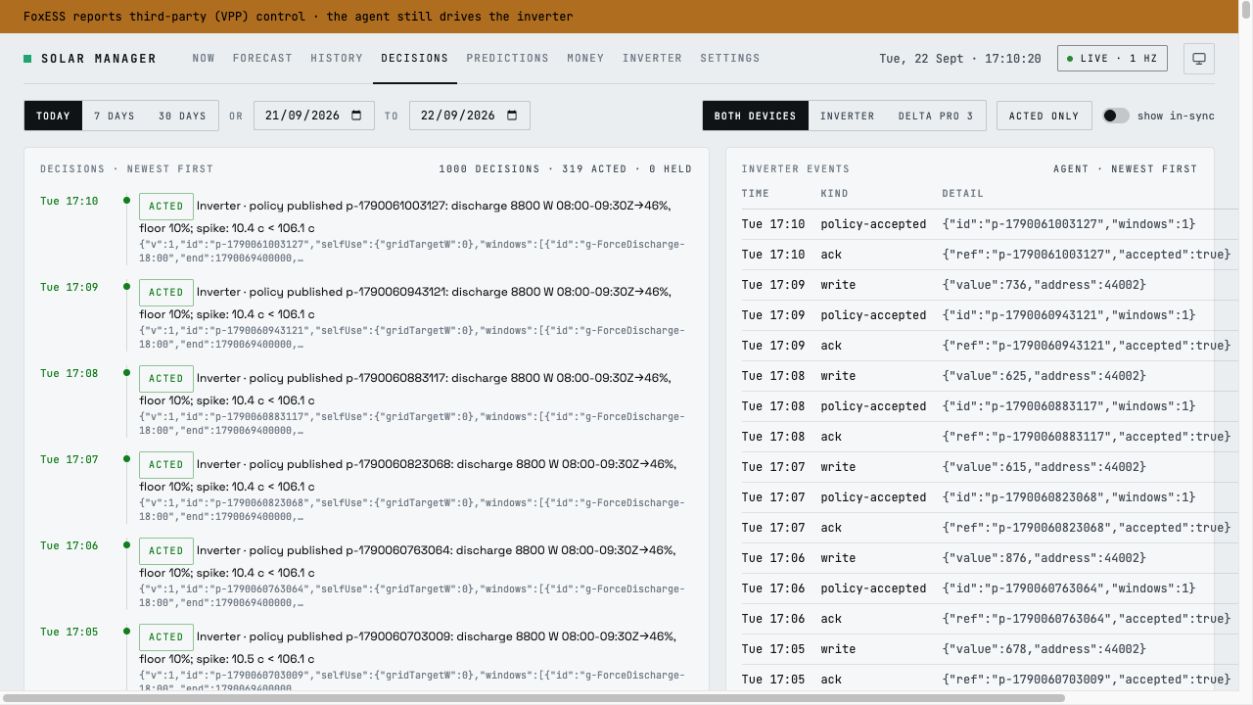
Task: Select decision text for policy p-1790060883117
Action: (x=405, y=389)
